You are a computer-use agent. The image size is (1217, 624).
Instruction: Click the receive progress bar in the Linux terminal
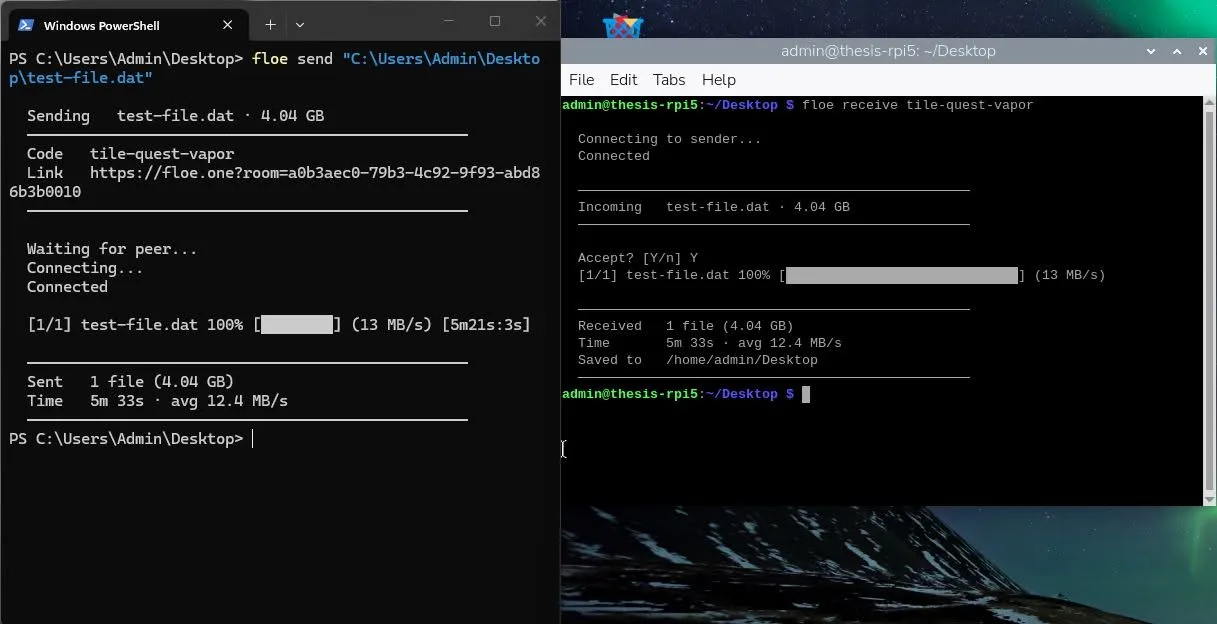tap(902, 275)
